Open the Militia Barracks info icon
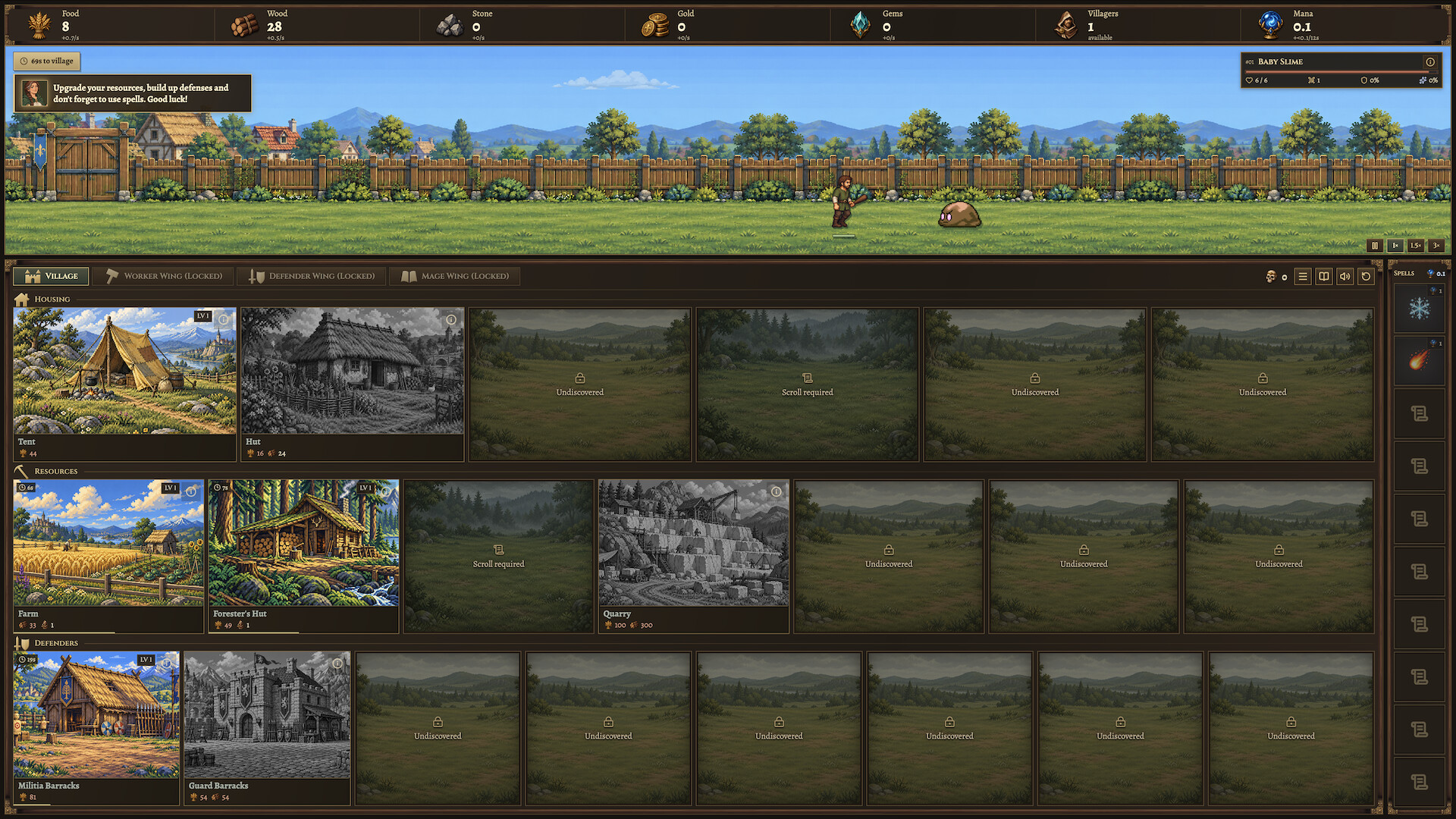This screenshot has height=819, width=1456. tap(167, 664)
